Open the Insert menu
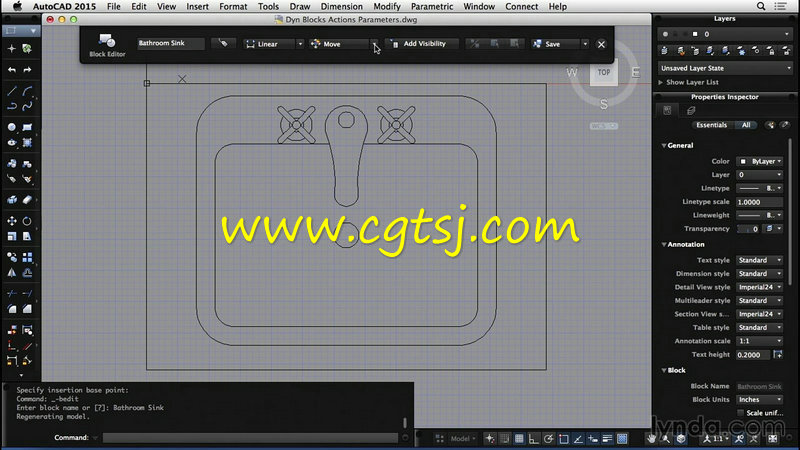The image size is (800, 450). [197, 6]
